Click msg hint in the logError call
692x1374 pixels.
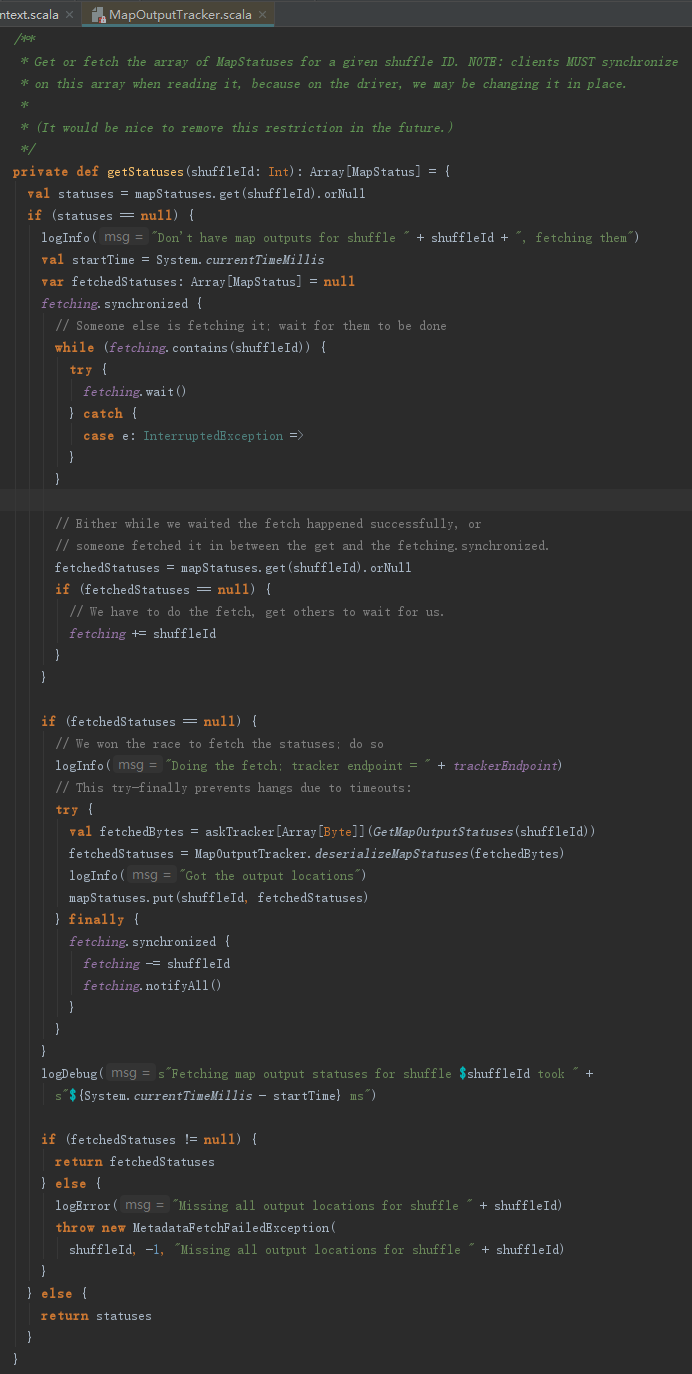(144, 1206)
